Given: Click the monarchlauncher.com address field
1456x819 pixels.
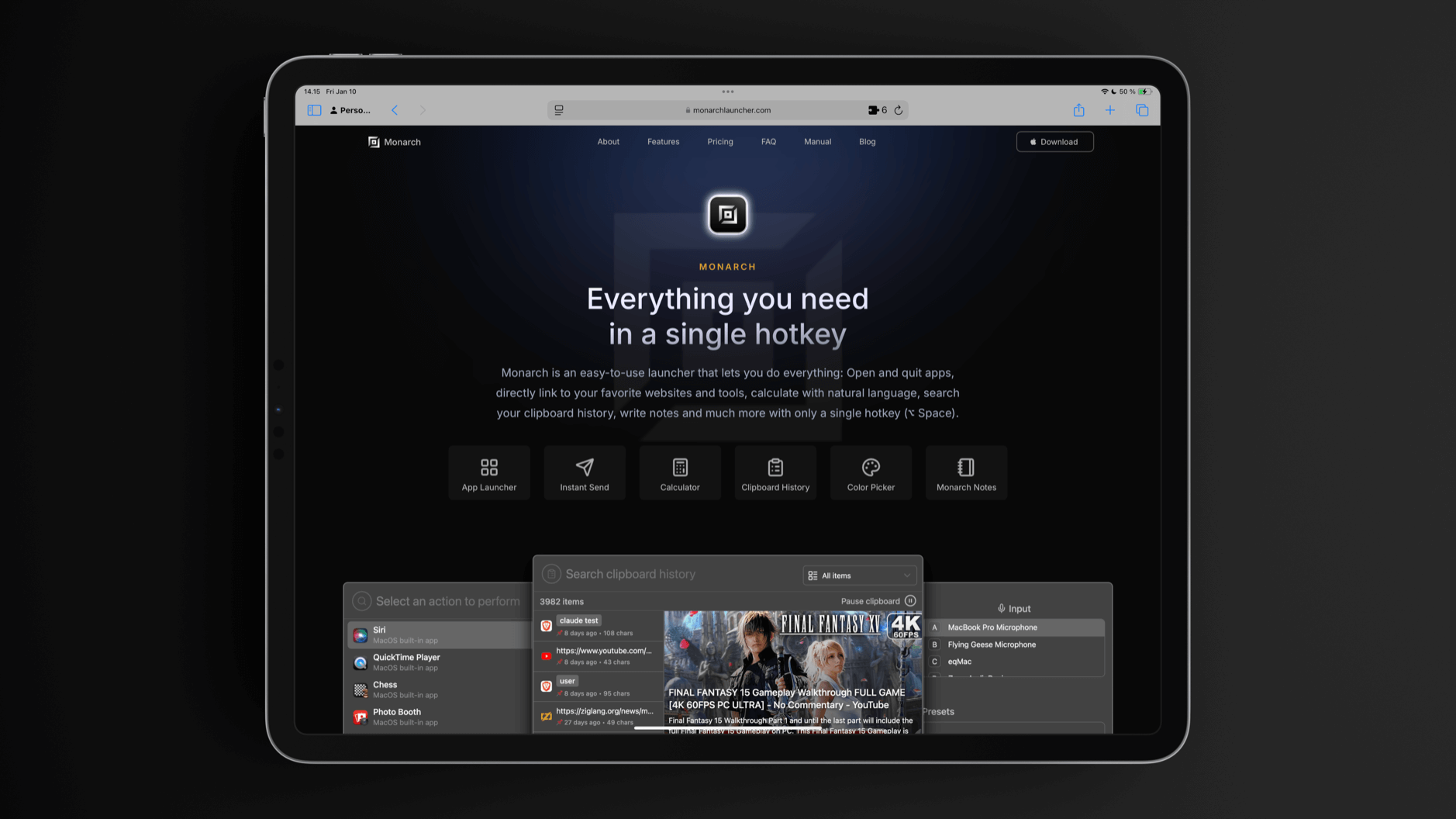Looking at the screenshot, I should tap(727, 110).
